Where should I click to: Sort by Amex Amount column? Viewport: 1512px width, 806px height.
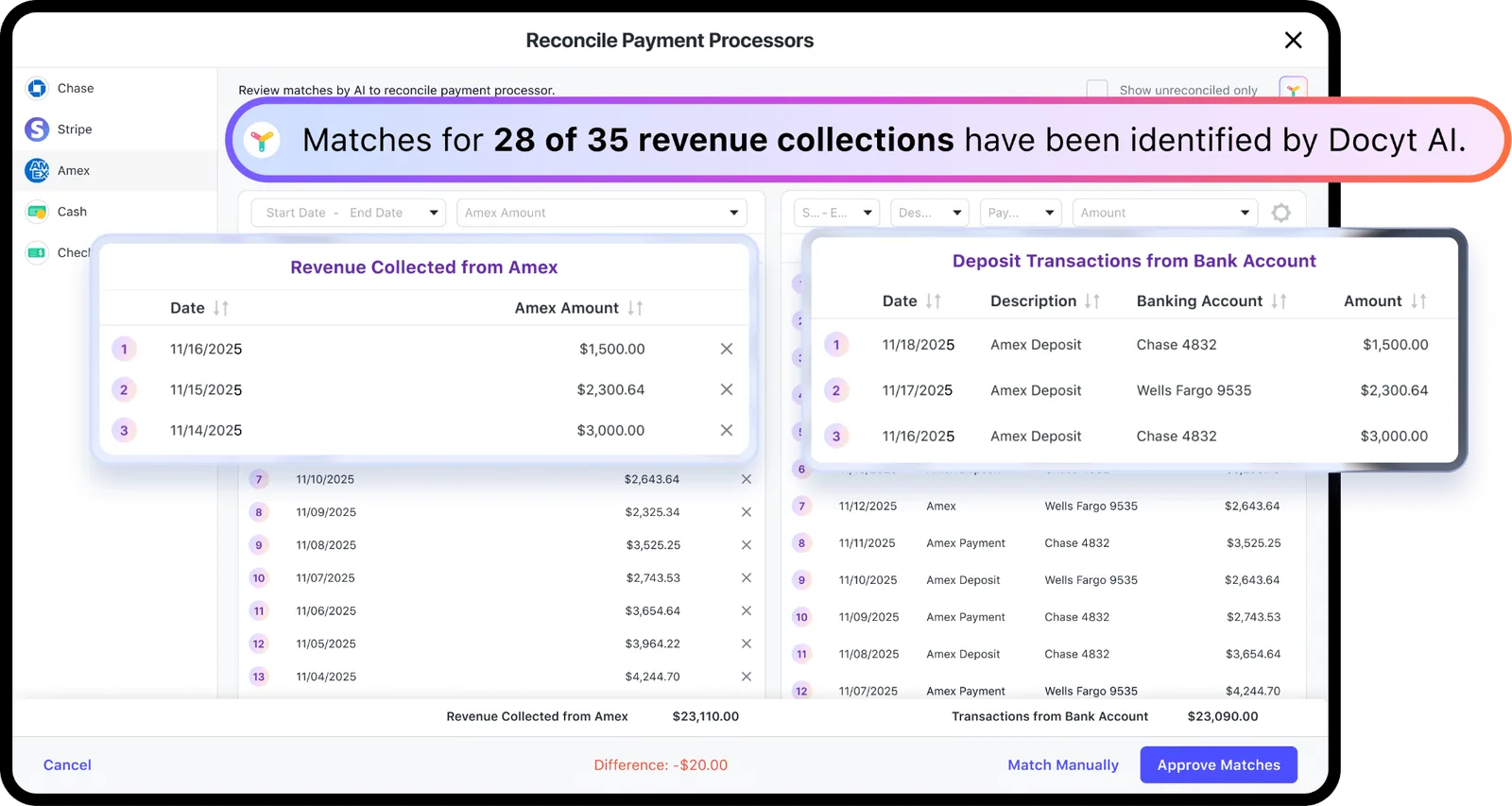coord(635,308)
